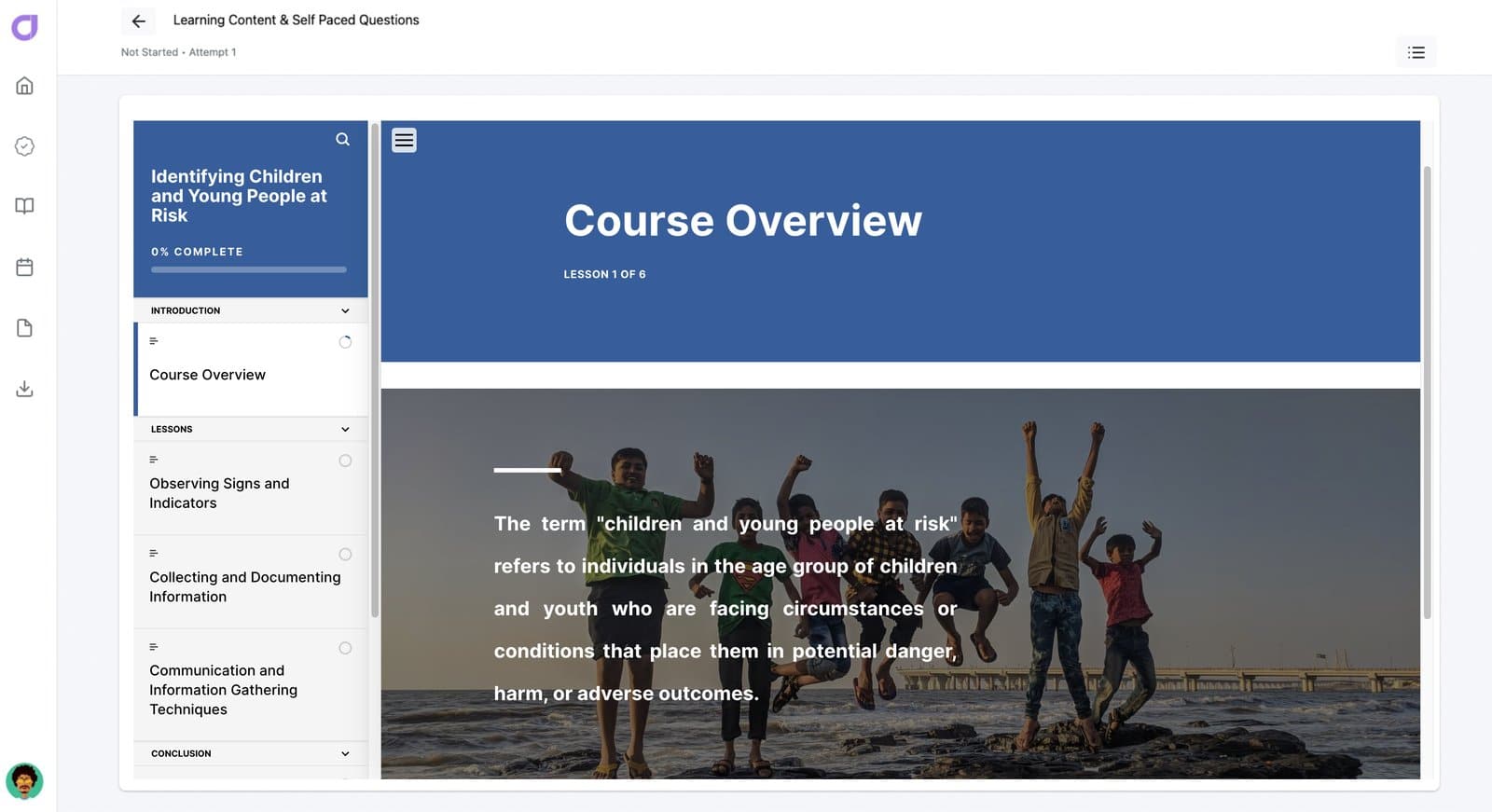Screen dimensions: 1492x812
Task: Click the course title Identifying Children and Young People at Risk
Action: pyautogui.click(x=239, y=196)
